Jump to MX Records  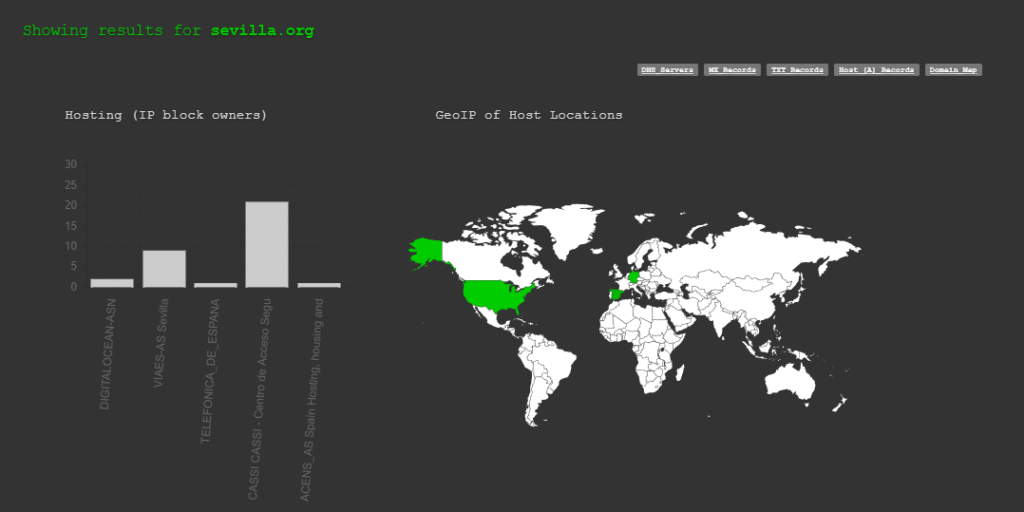(x=731, y=70)
